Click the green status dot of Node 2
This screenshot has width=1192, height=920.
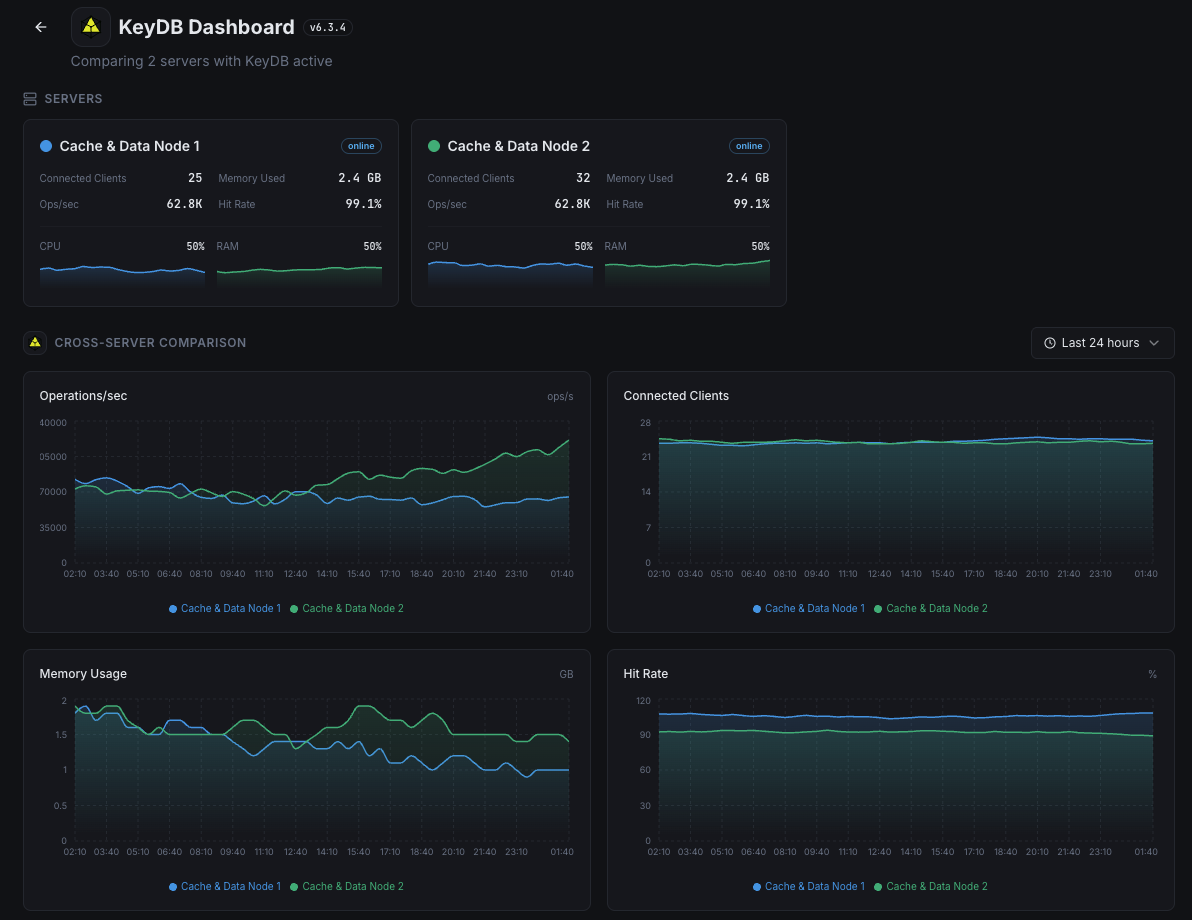tap(434, 146)
